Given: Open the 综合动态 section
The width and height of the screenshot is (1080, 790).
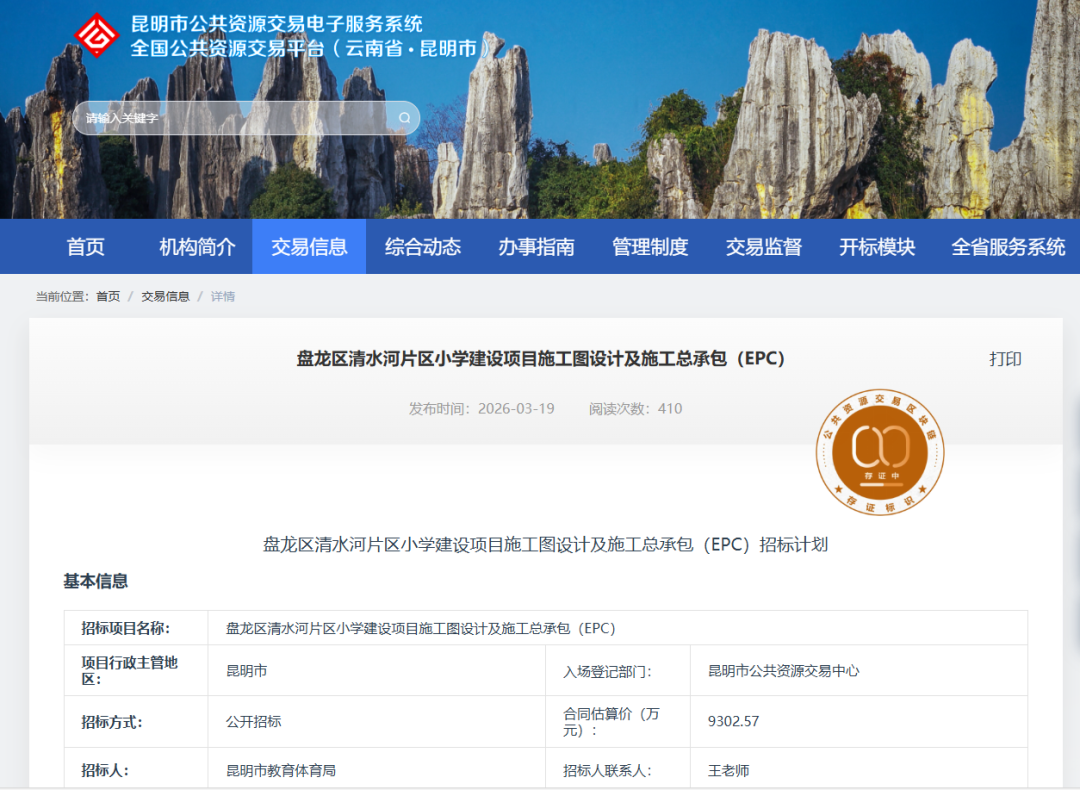Looking at the screenshot, I should point(421,247).
